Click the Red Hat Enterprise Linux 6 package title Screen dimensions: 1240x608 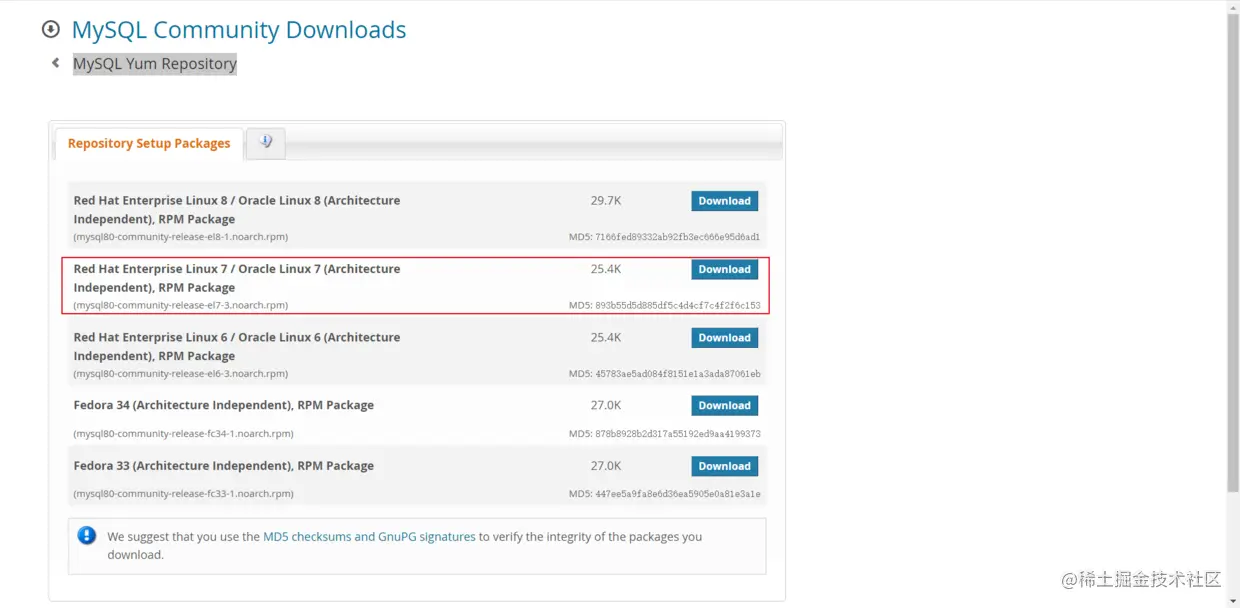[237, 346]
